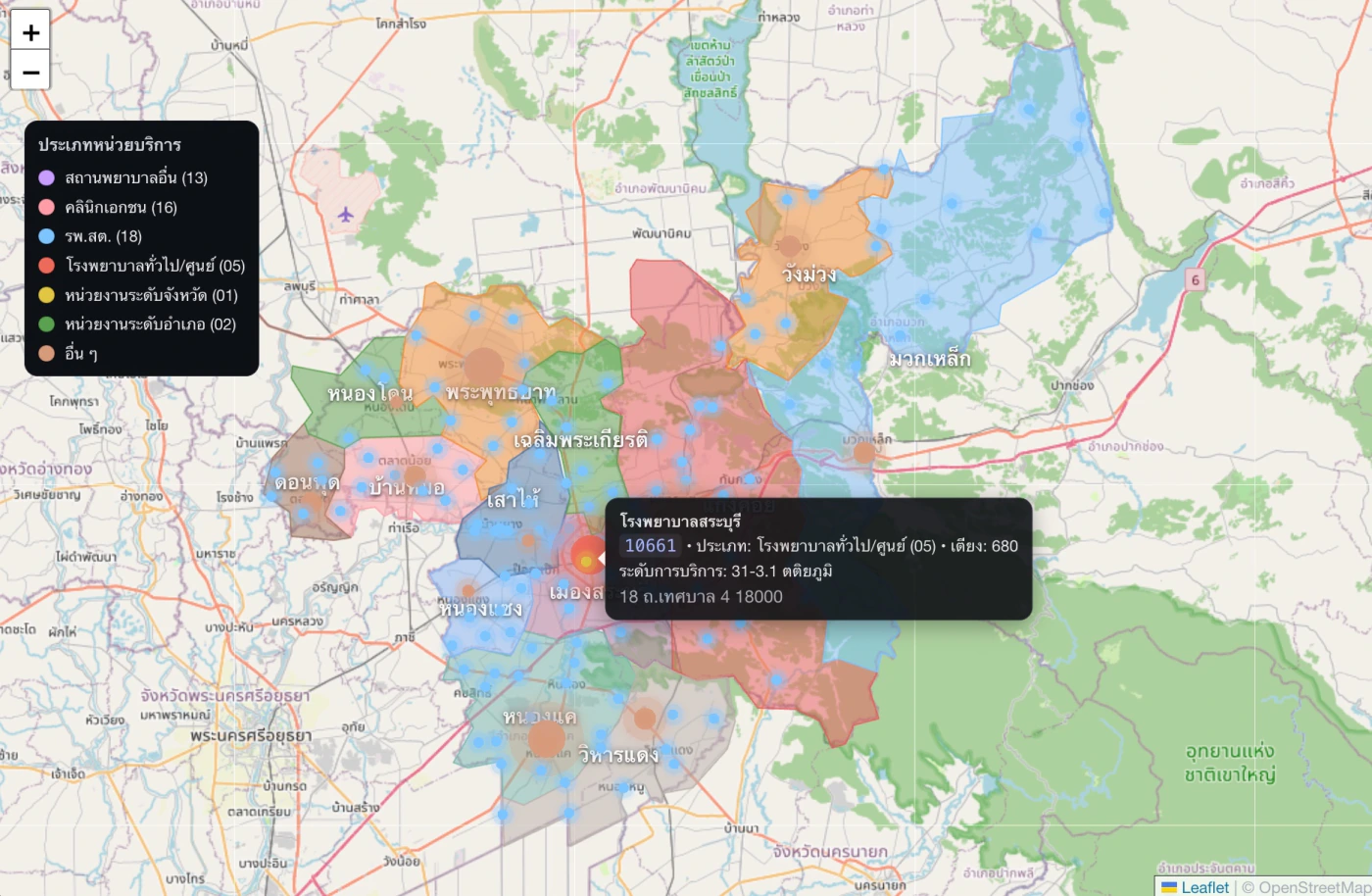Click the airport airplane icon on map
The height and width of the screenshot is (896, 1372).
coord(345,214)
